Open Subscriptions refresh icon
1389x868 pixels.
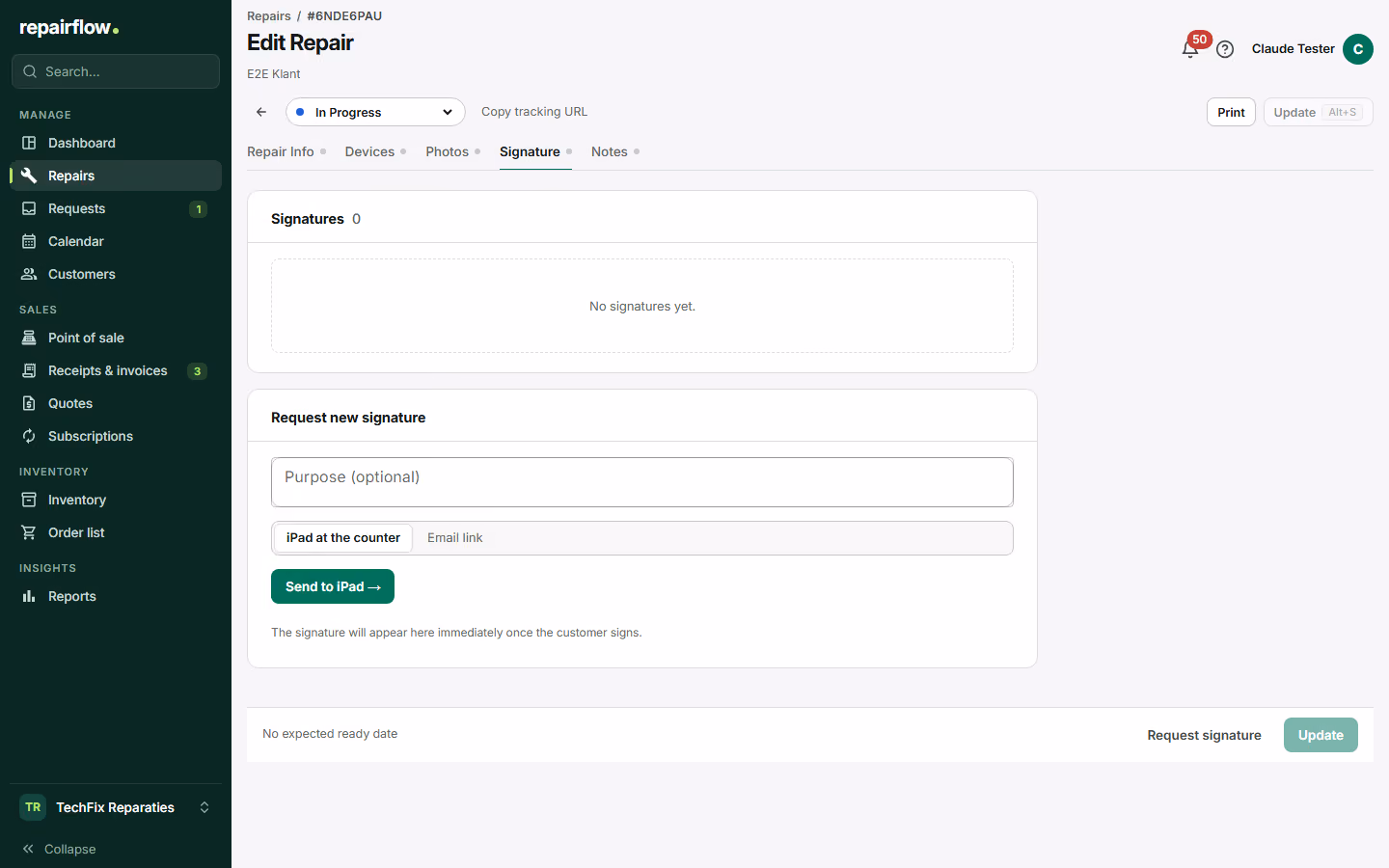29,436
